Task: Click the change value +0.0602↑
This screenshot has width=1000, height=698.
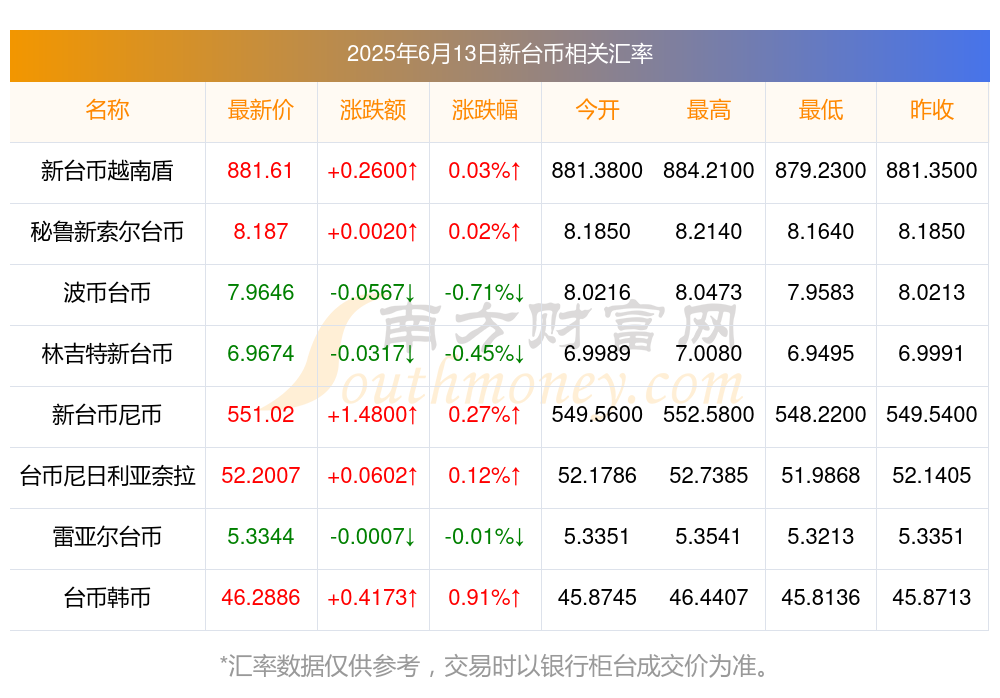Action: pyautogui.click(x=372, y=475)
